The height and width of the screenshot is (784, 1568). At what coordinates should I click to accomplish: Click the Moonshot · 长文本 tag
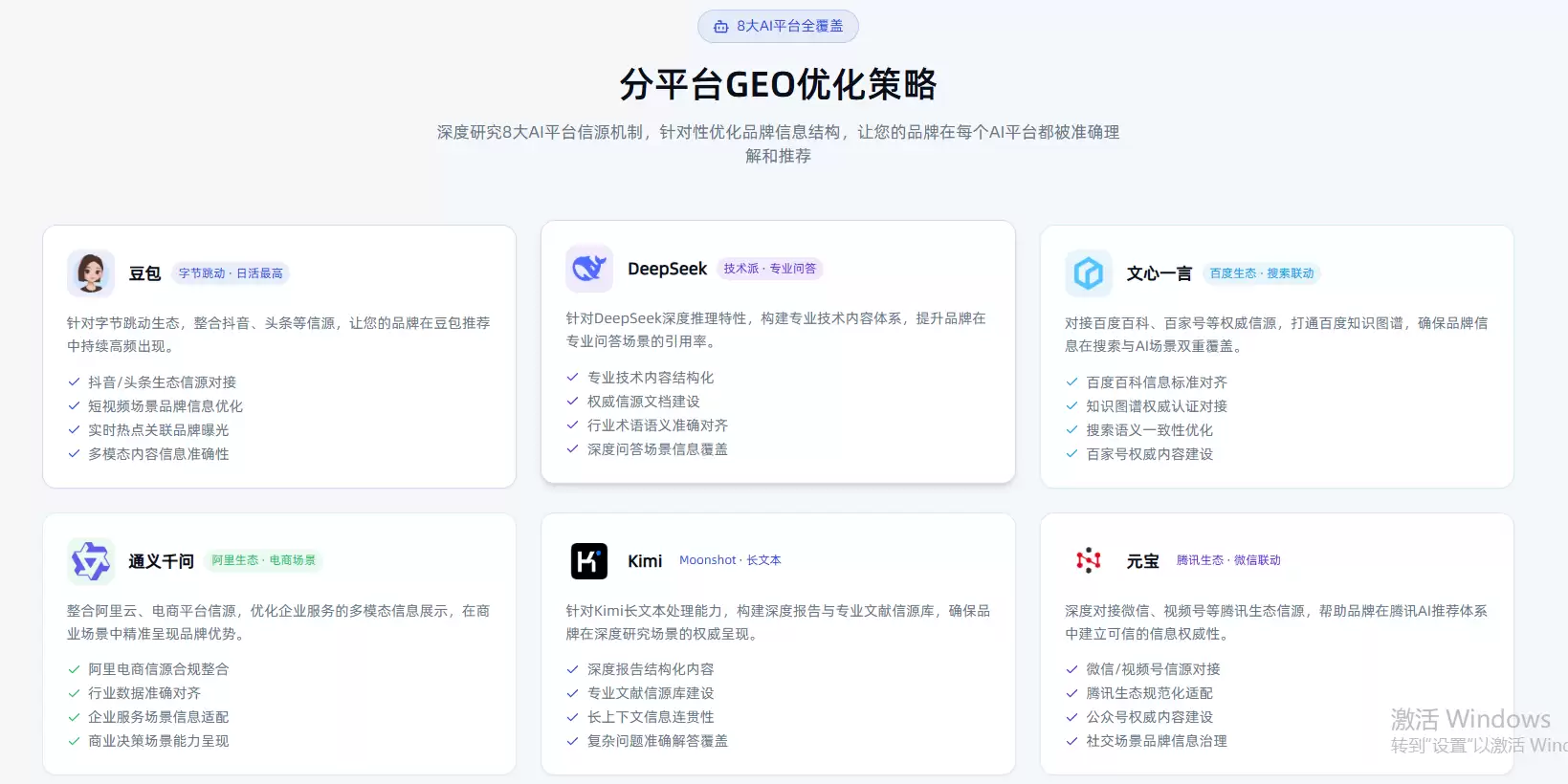[730, 560]
